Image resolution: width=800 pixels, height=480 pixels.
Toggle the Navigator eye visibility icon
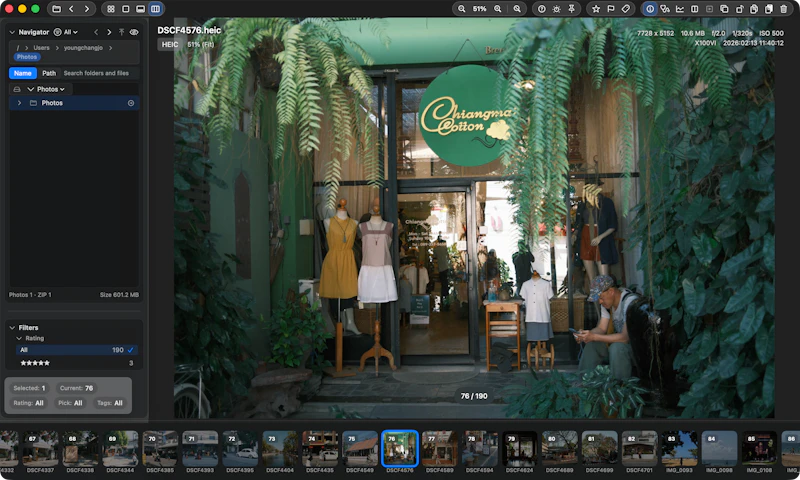(134, 32)
